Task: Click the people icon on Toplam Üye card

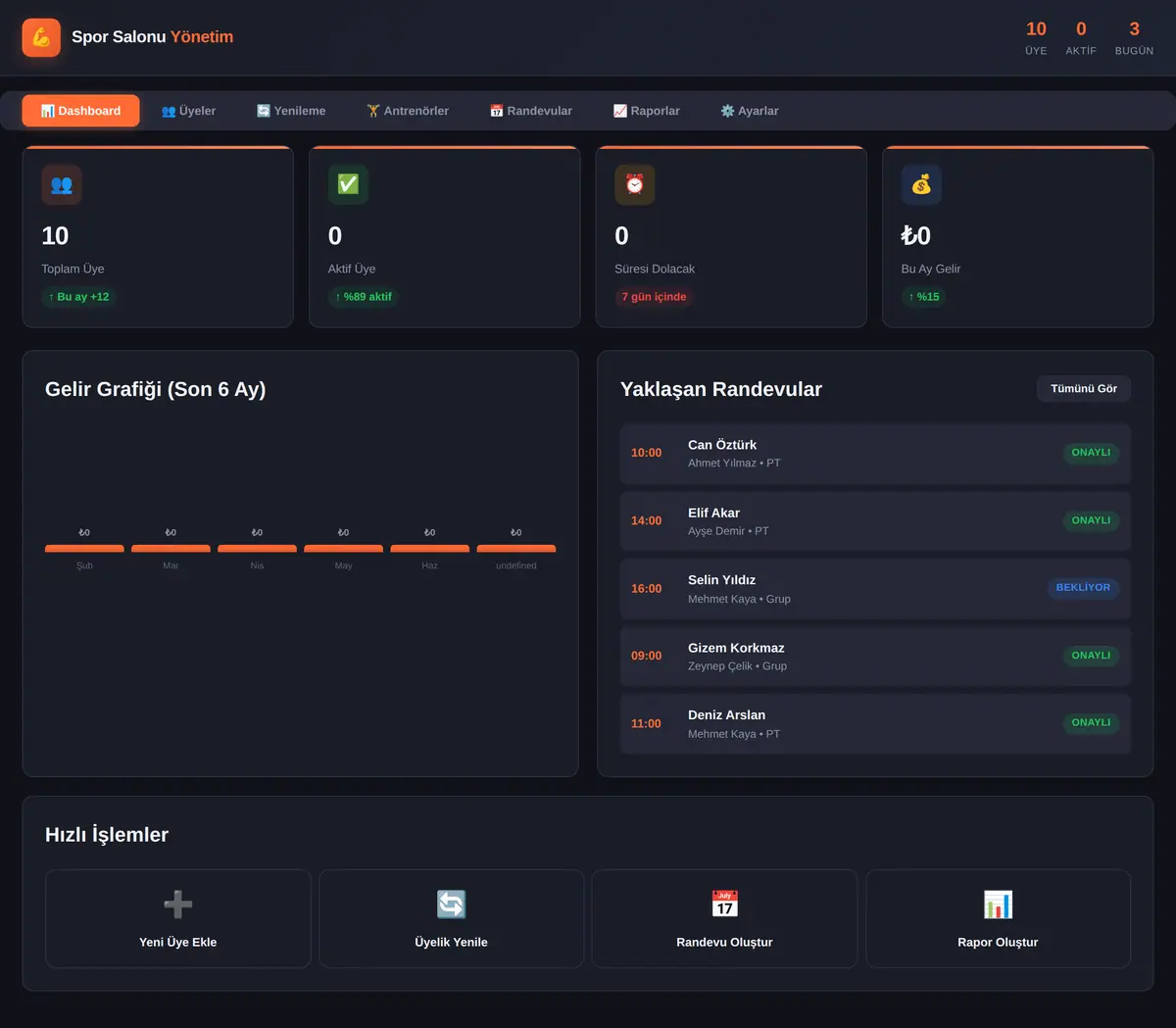Action: coord(62,185)
